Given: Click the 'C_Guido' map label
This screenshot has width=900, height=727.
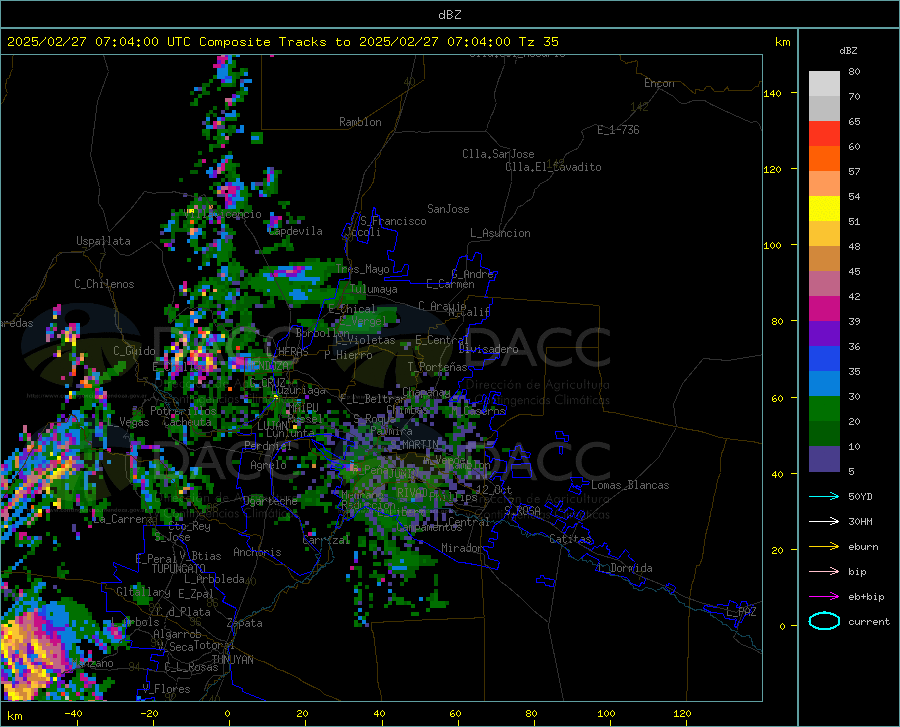Looking at the screenshot, I should click(x=134, y=351).
